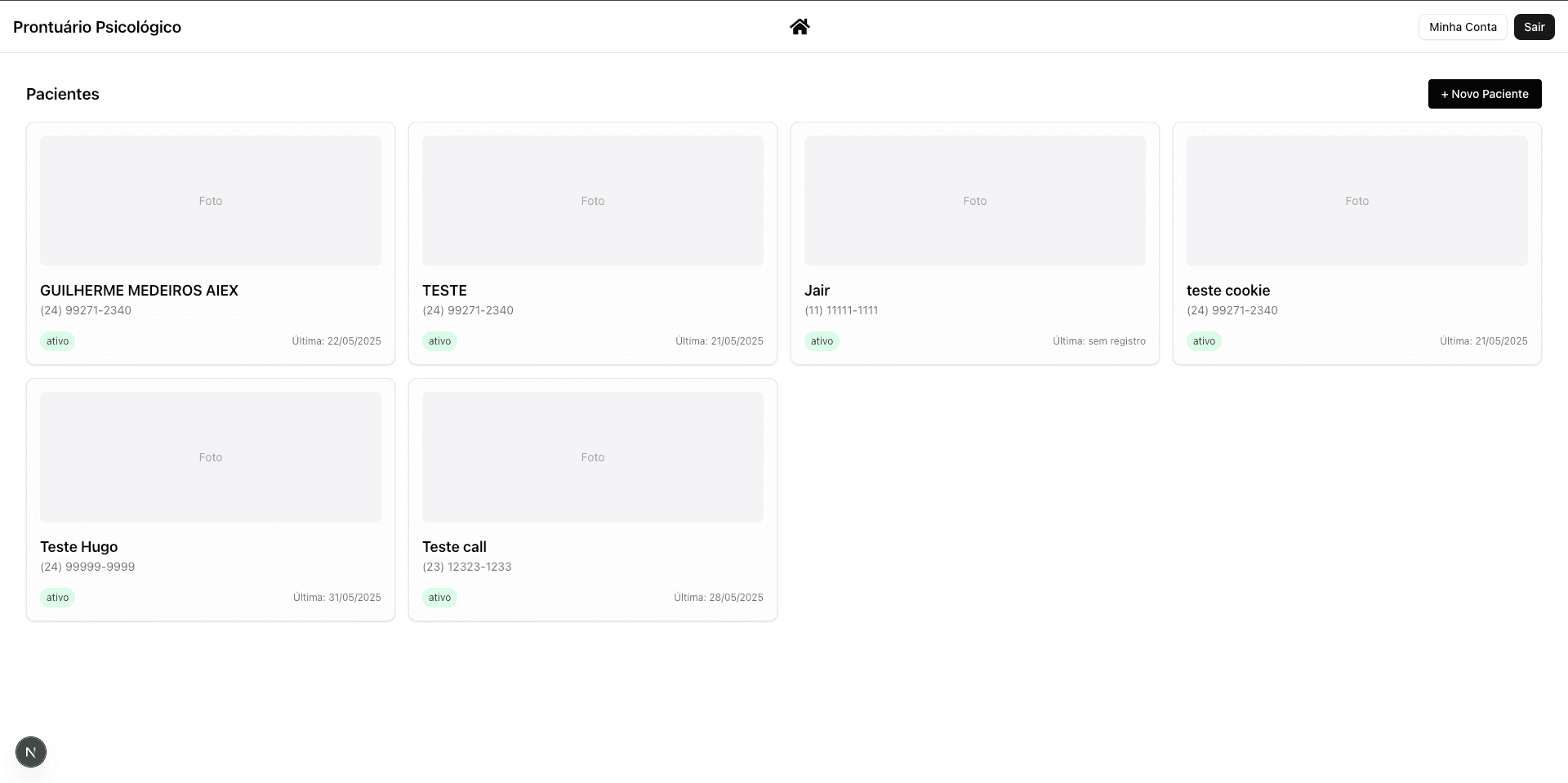Open patient named GUILHERME MEDEIROS AIEX
The height and width of the screenshot is (783, 1568).
click(x=139, y=291)
